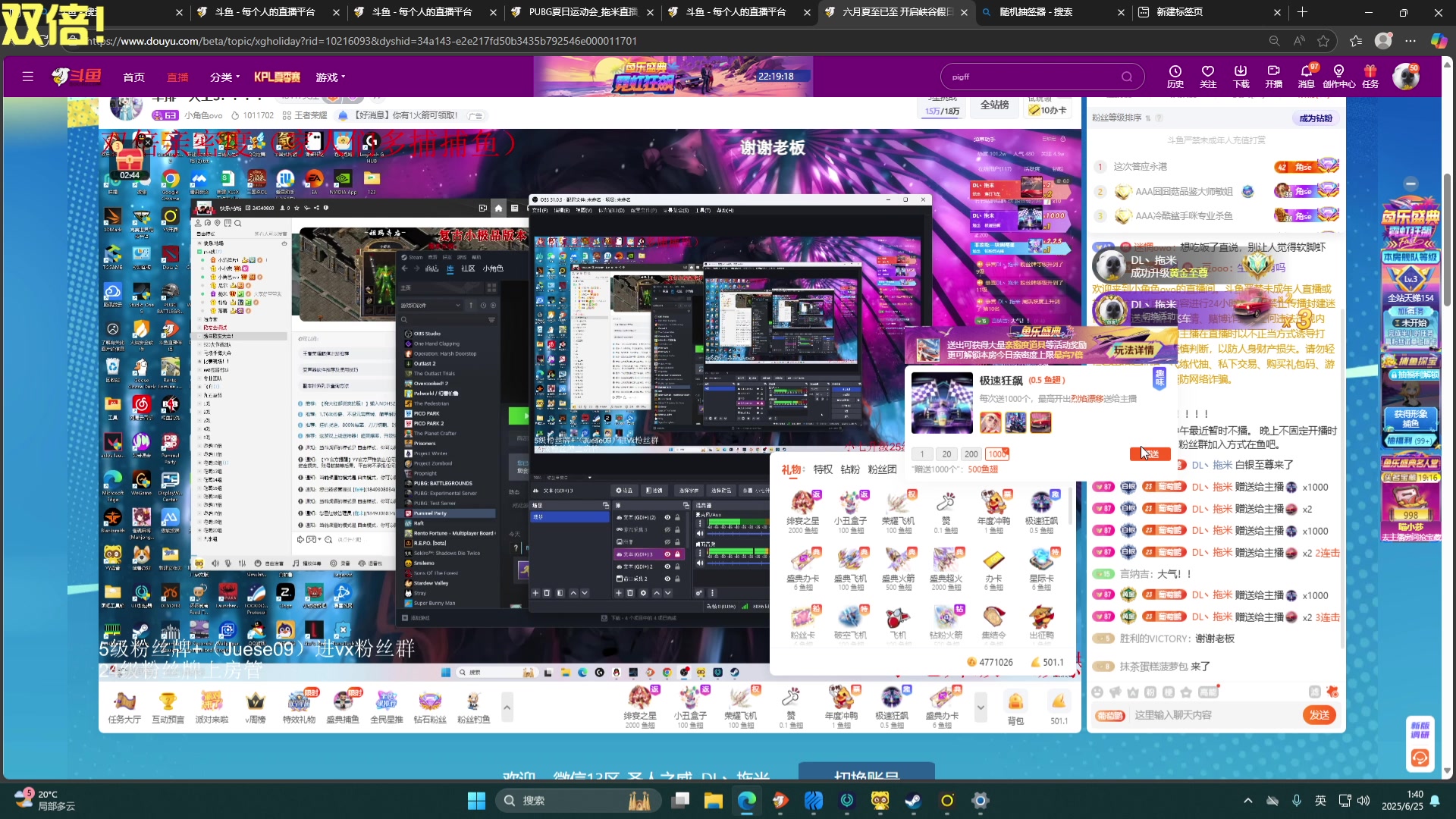The width and height of the screenshot is (1456, 819).
Task: Open 粉丝钓鱼 icon below player
Action: (473, 708)
